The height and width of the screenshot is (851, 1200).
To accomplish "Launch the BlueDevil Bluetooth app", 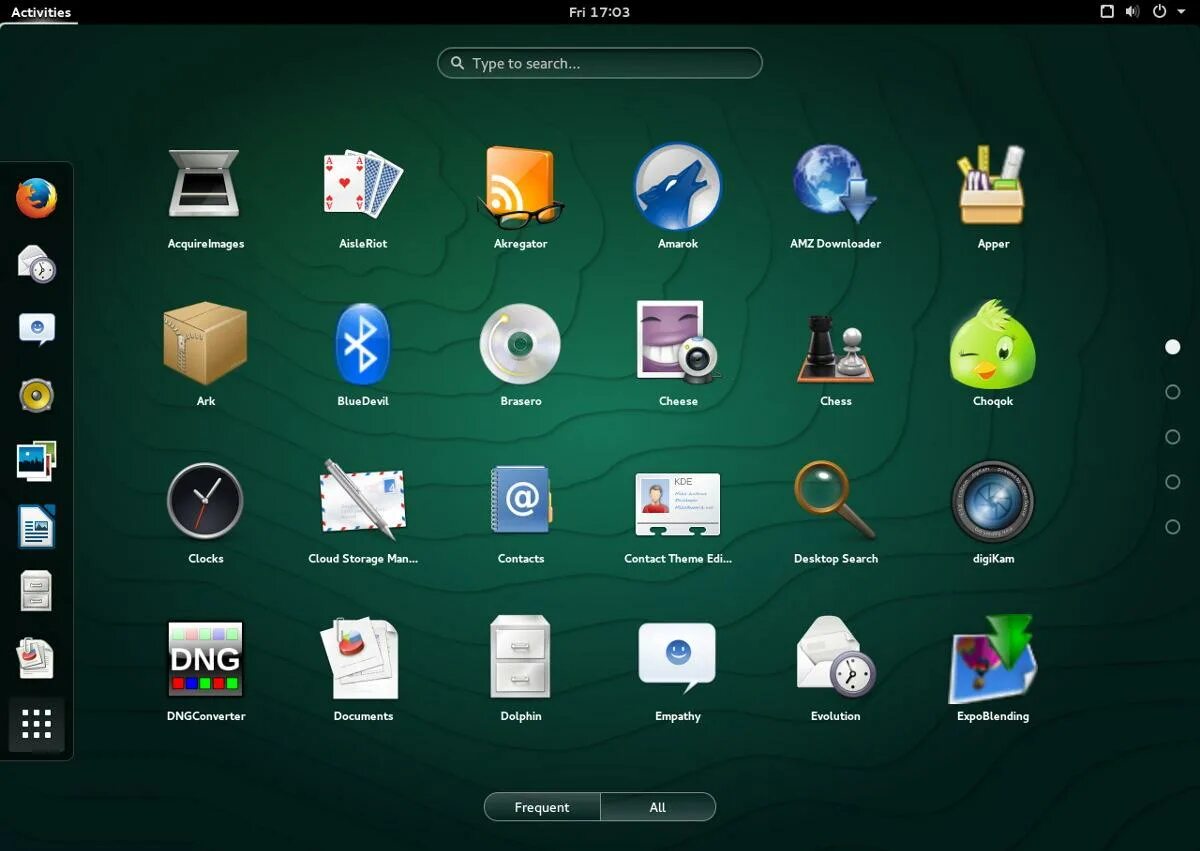I will [x=363, y=343].
